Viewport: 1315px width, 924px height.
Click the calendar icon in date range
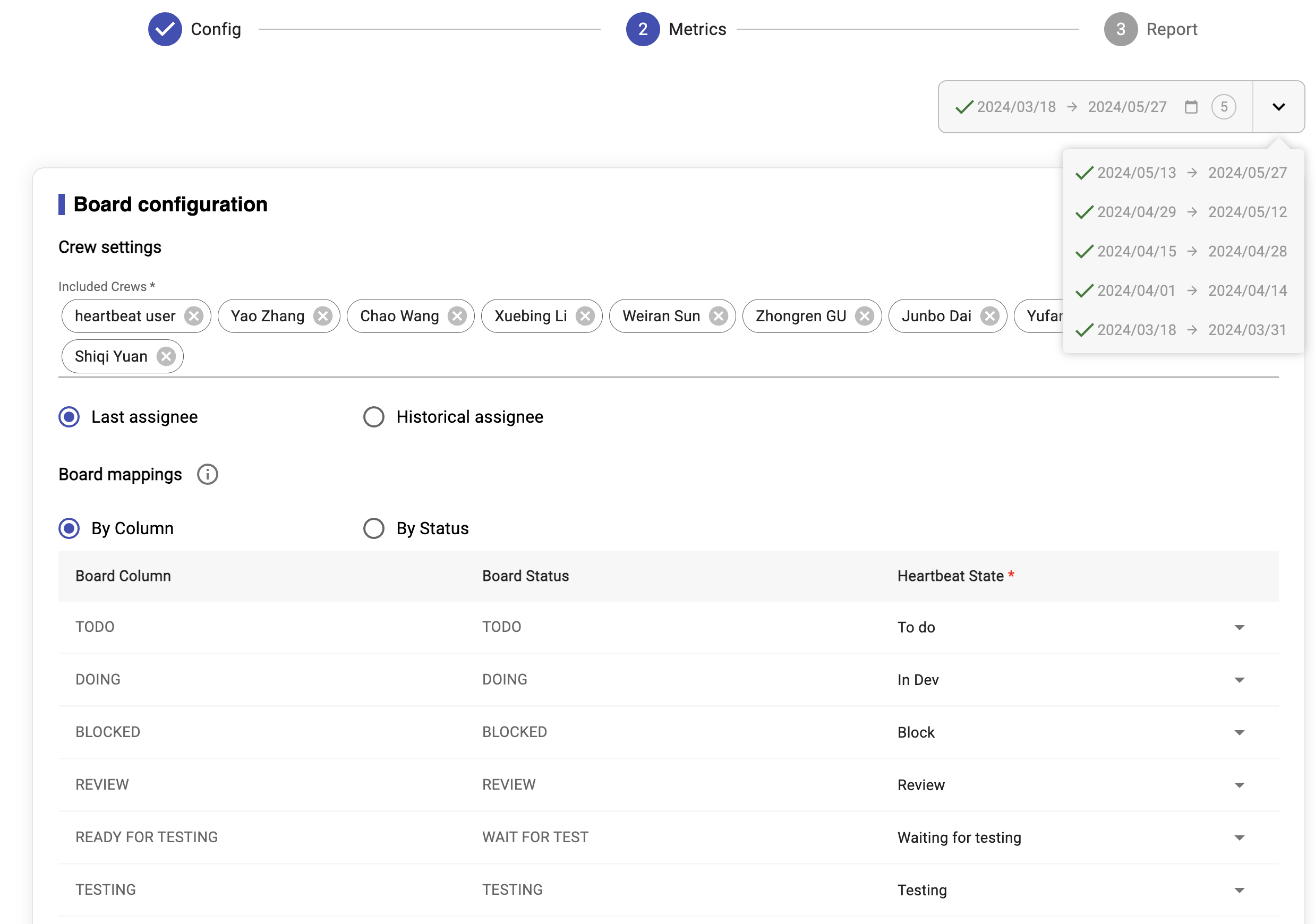(x=1191, y=107)
